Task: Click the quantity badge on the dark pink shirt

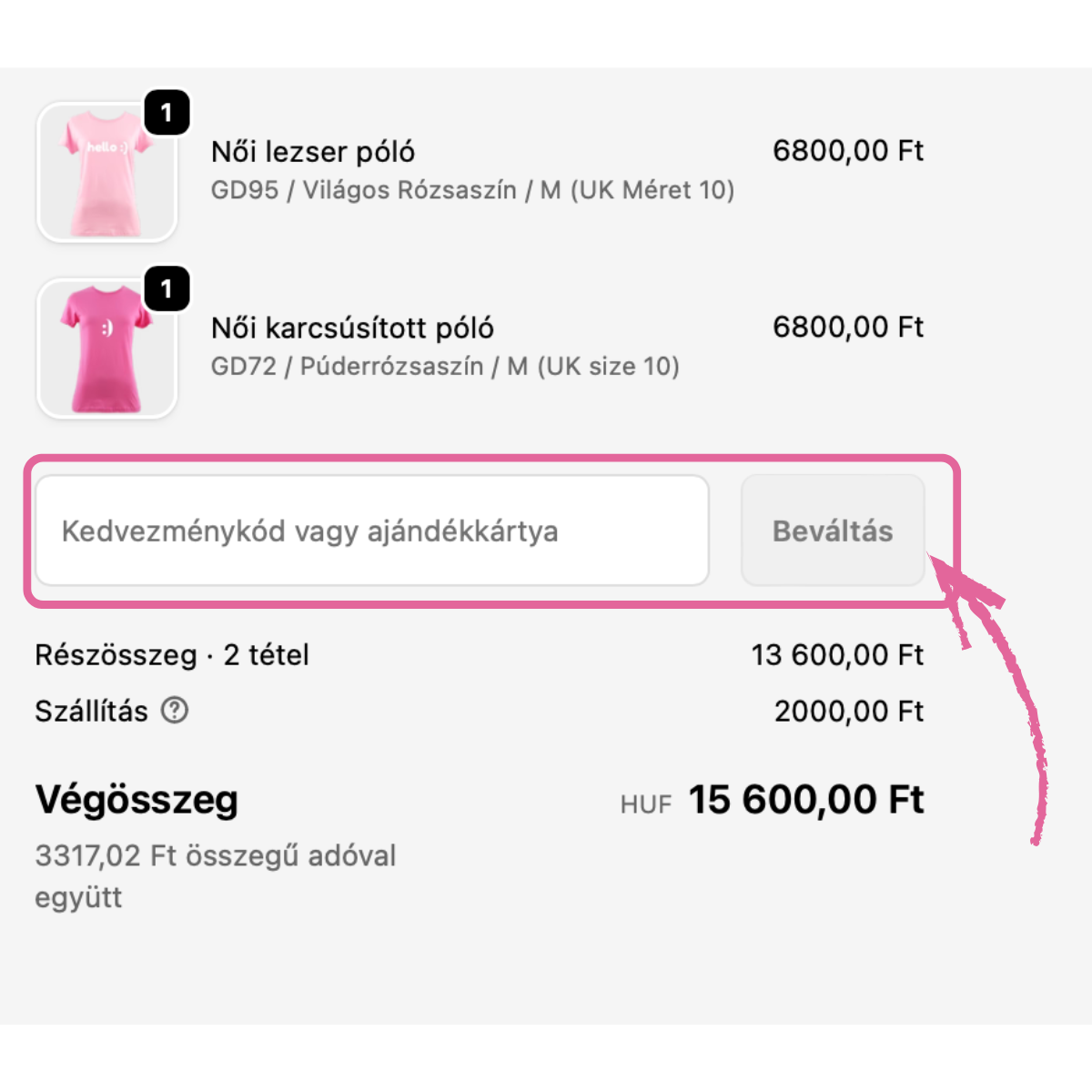Action: click(x=167, y=289)
